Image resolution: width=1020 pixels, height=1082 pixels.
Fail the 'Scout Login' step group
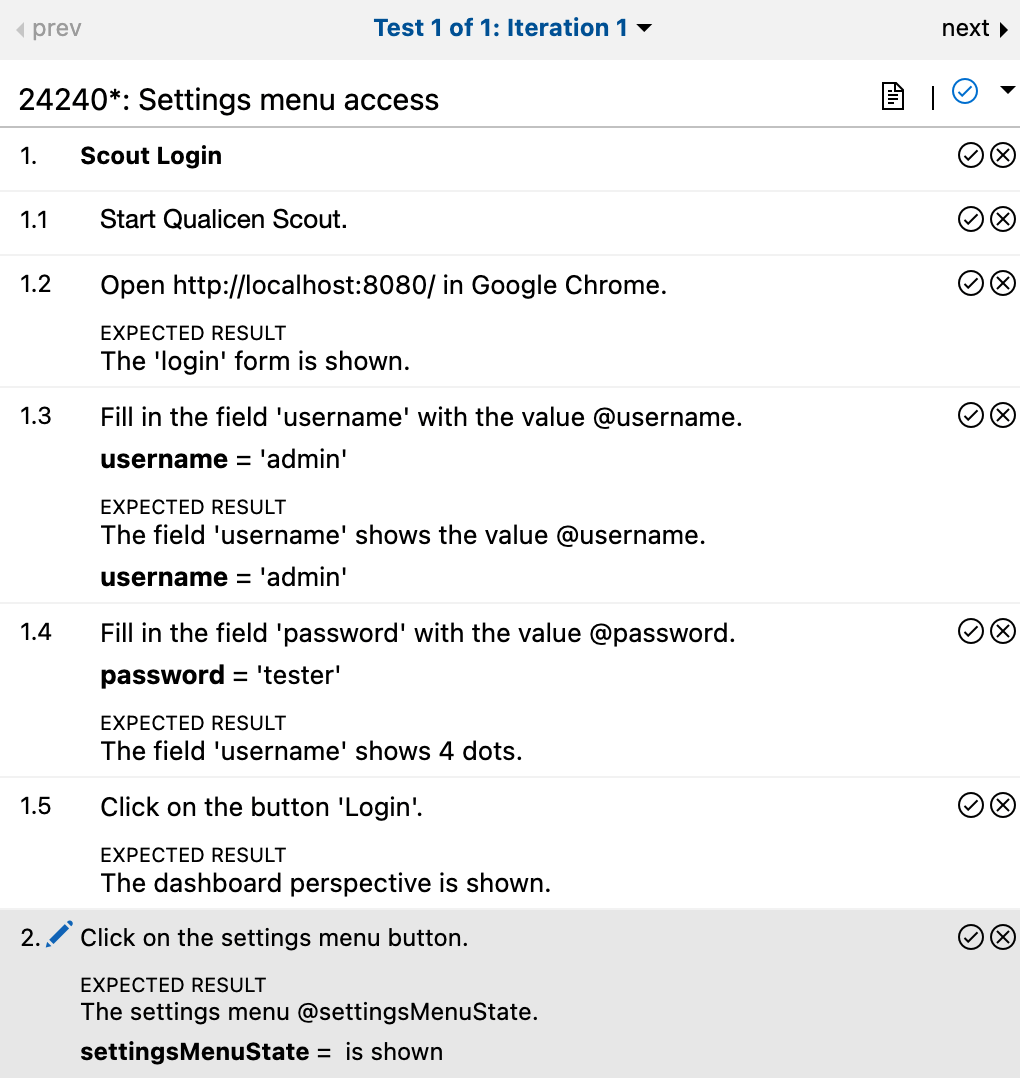pyautogui.click(x=1003, y=155)
